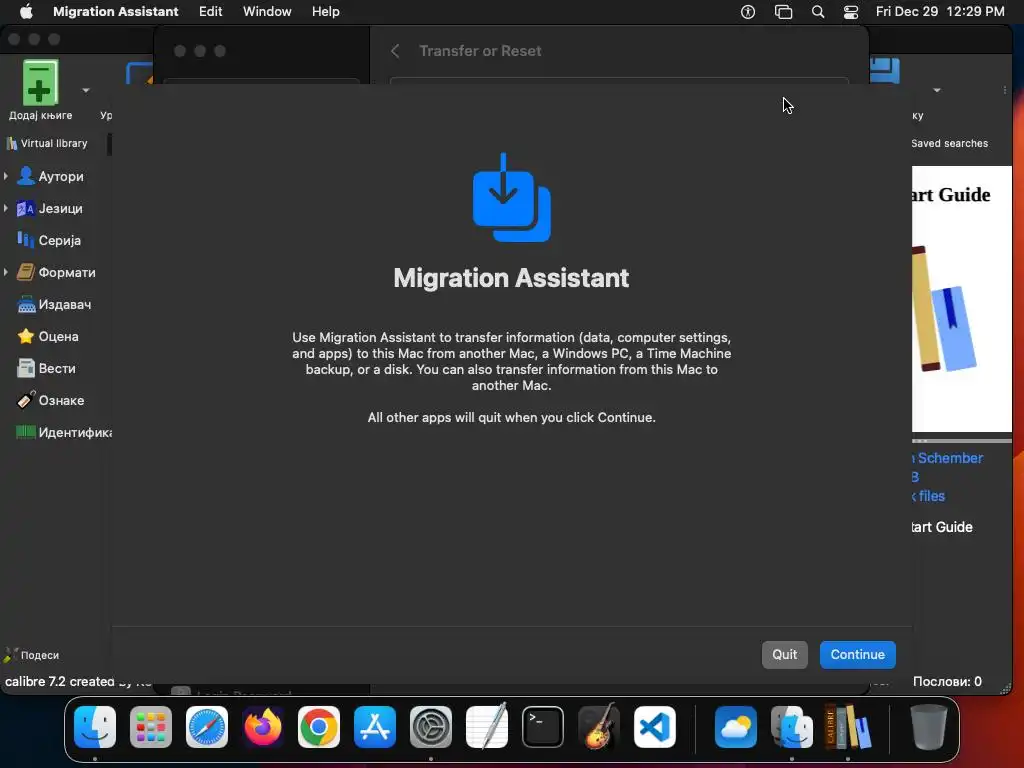Select the Вести news icon in calibre
Viewport: 1024px width, 768px height.
click(x=25, y=368)
